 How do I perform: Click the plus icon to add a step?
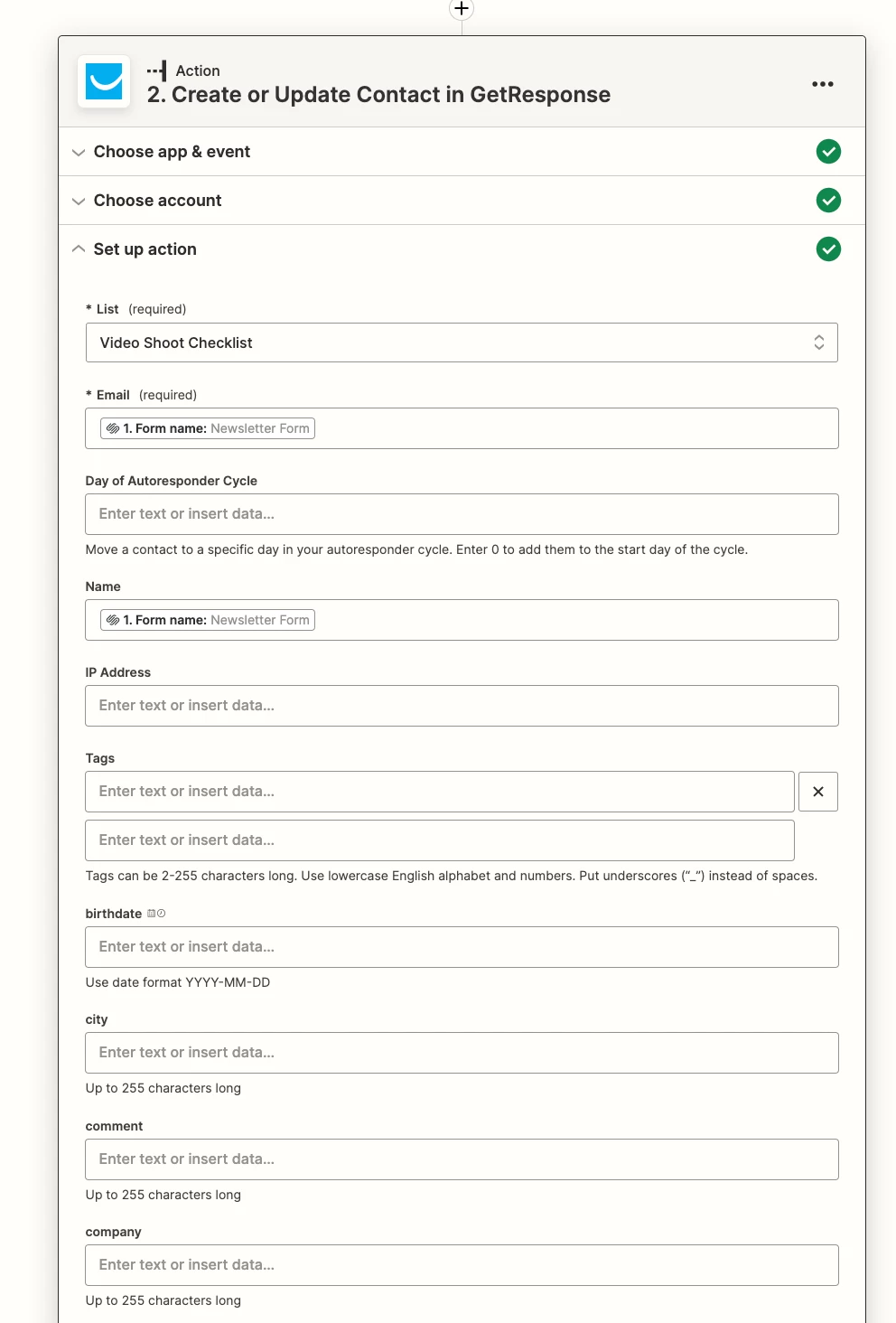tap(462, 9)
